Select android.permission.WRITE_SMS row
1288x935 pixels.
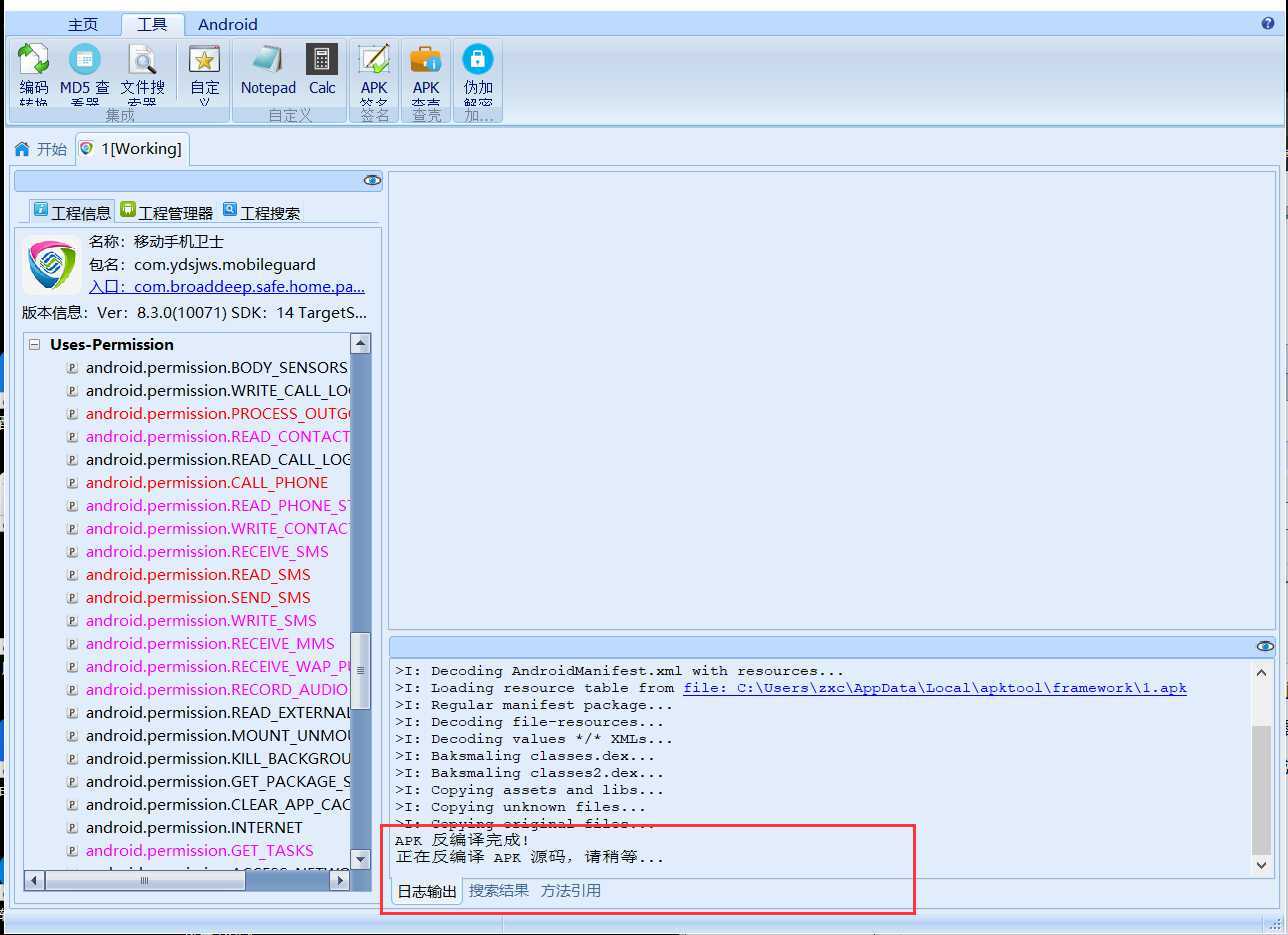pyautogui.click(x=201, y=621)
